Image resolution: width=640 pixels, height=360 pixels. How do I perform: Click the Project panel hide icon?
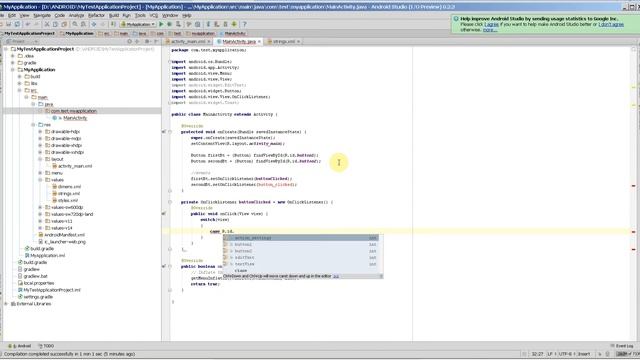point(156,41)
